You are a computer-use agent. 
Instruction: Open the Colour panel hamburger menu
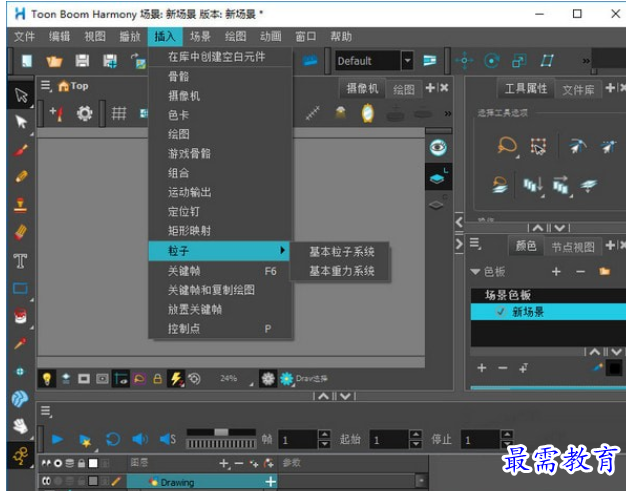click(475, 244)
